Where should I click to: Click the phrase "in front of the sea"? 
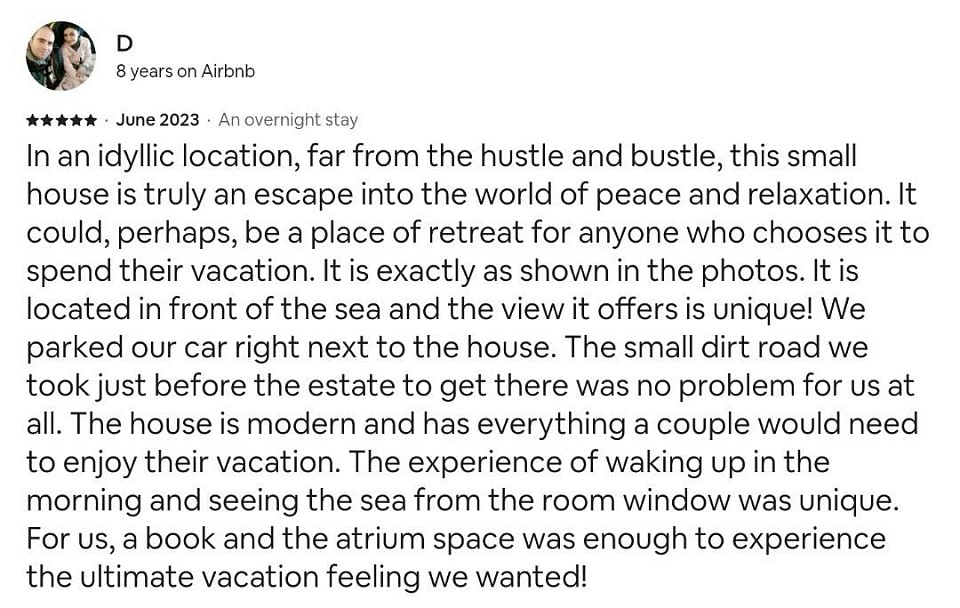point(259,309)
